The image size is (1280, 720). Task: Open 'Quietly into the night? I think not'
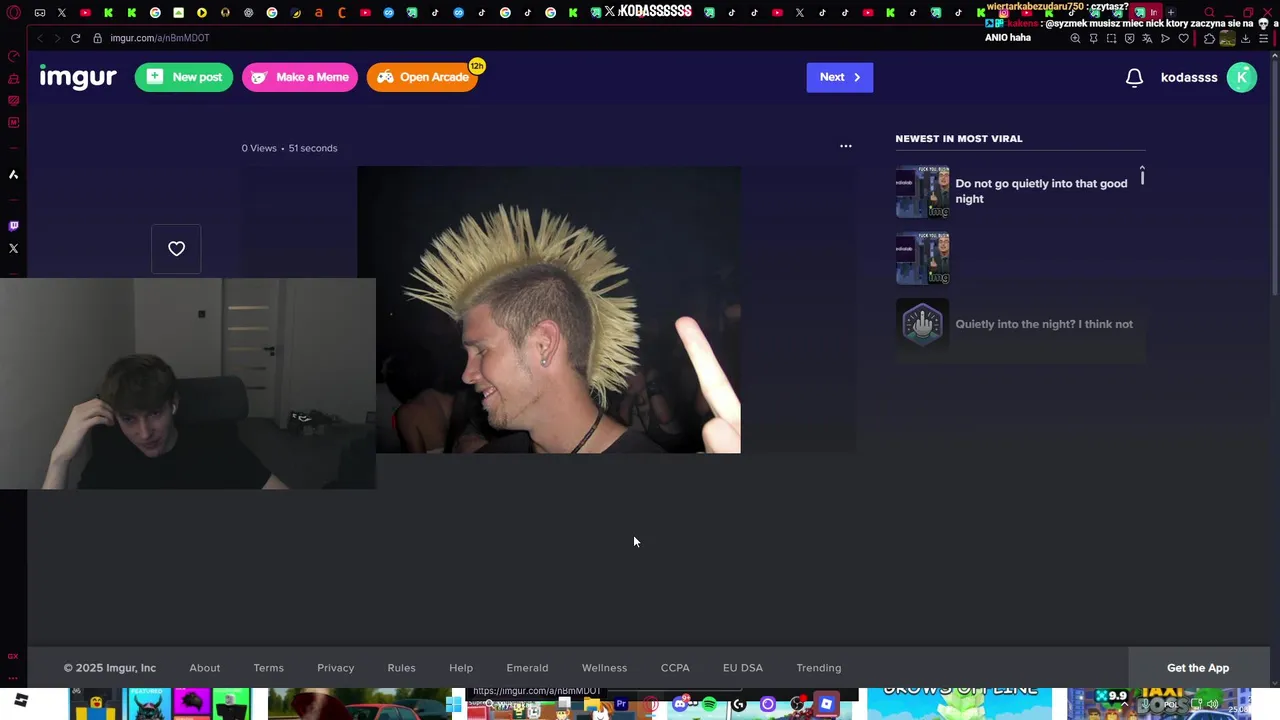(x=1044, y=324)
